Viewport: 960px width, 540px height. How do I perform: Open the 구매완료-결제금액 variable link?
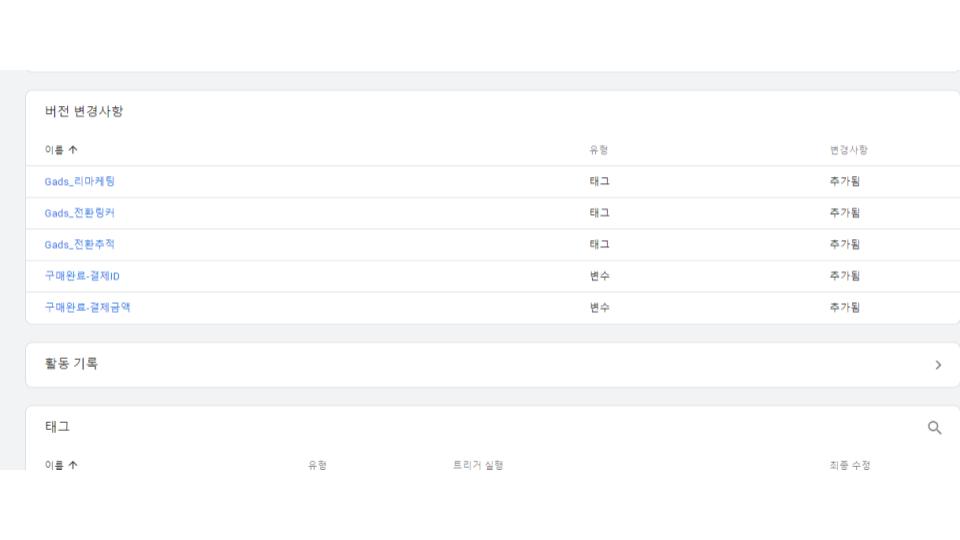88,307
